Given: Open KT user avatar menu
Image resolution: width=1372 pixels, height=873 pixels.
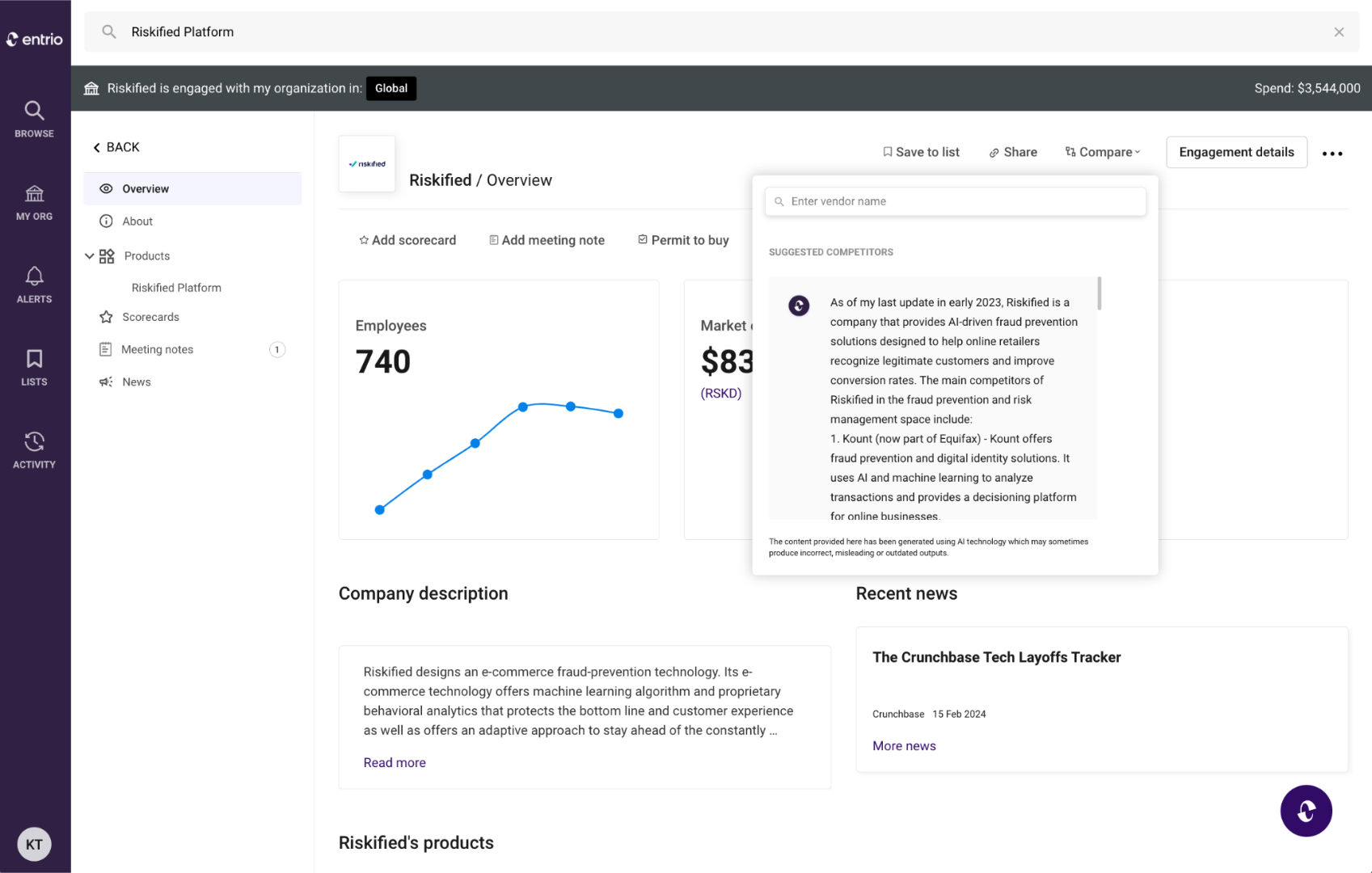Looking at the screenshot, I should (34, 845).
